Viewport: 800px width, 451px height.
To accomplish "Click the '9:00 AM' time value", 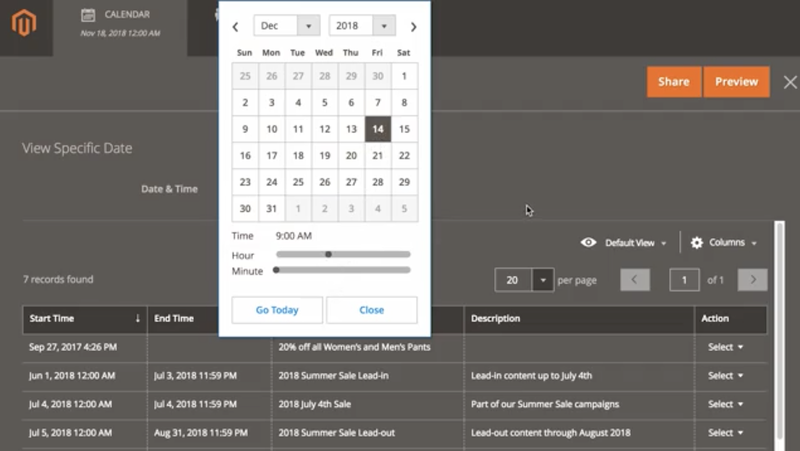I will [x=293, y=236].
